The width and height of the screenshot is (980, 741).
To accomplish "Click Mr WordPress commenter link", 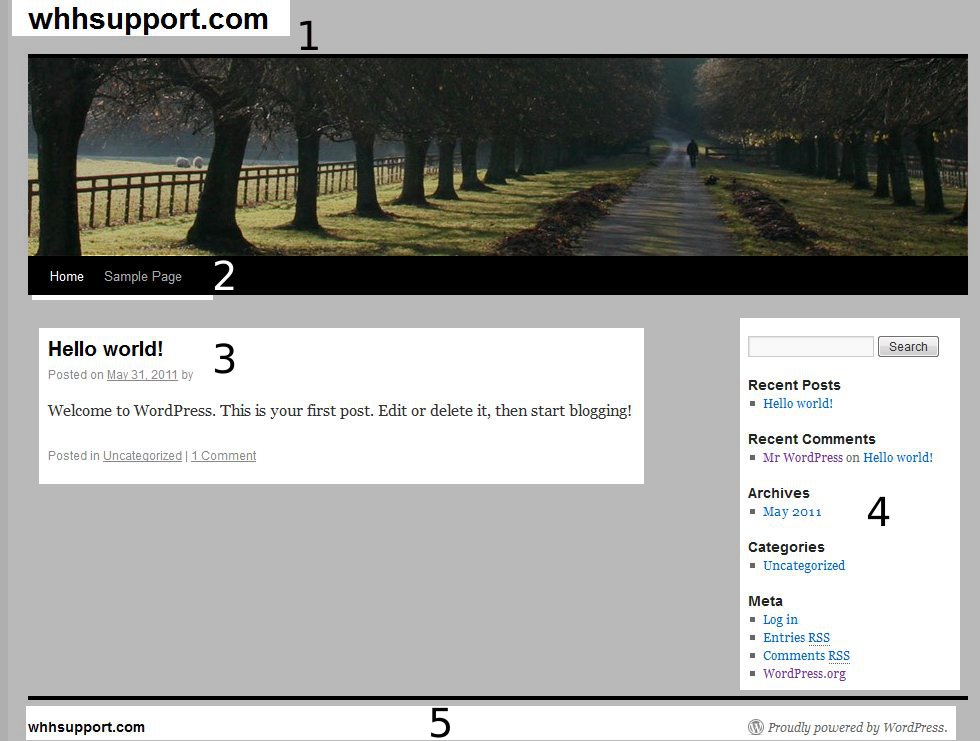I will click(x=802, y=458).
